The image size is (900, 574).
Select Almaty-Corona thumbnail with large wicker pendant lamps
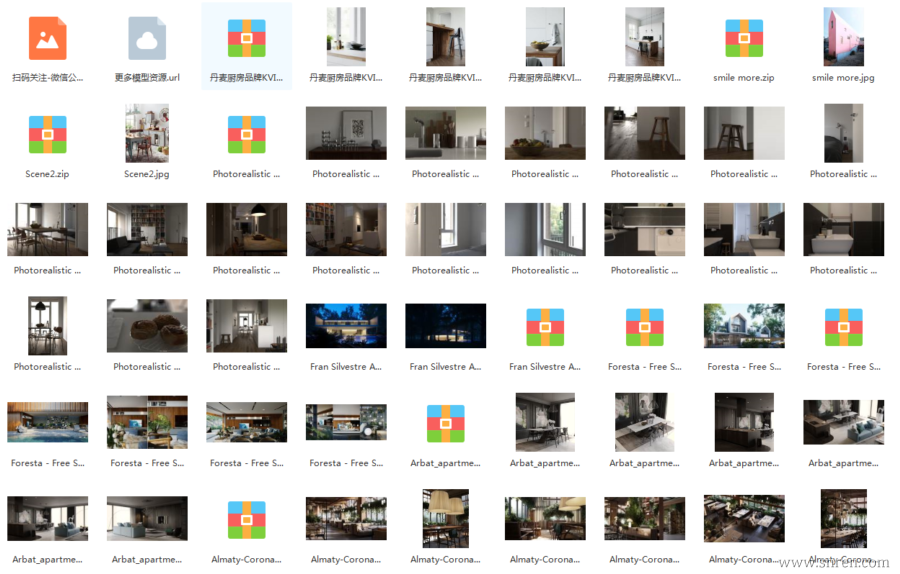[x=445, y=518]
